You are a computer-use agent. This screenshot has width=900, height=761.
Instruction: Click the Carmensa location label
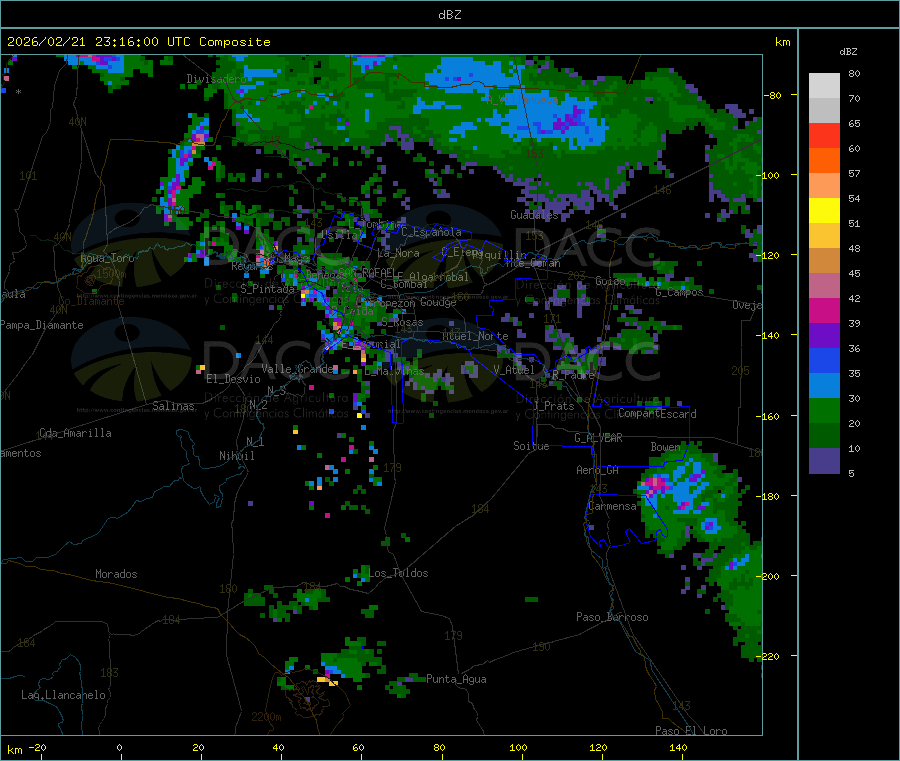click(x=612, y=506)
